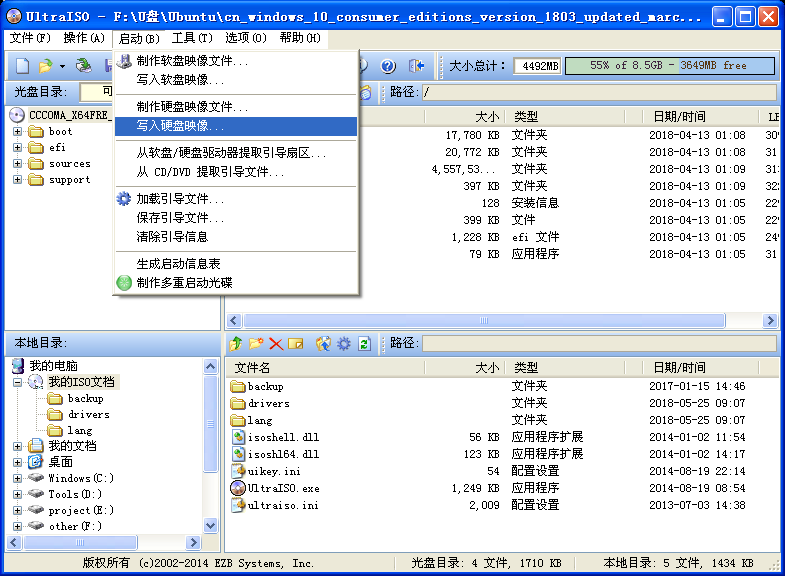Click the upper 路径 input field
The image size is (785, 576).
pyautogui.click(x=599, y=92)
